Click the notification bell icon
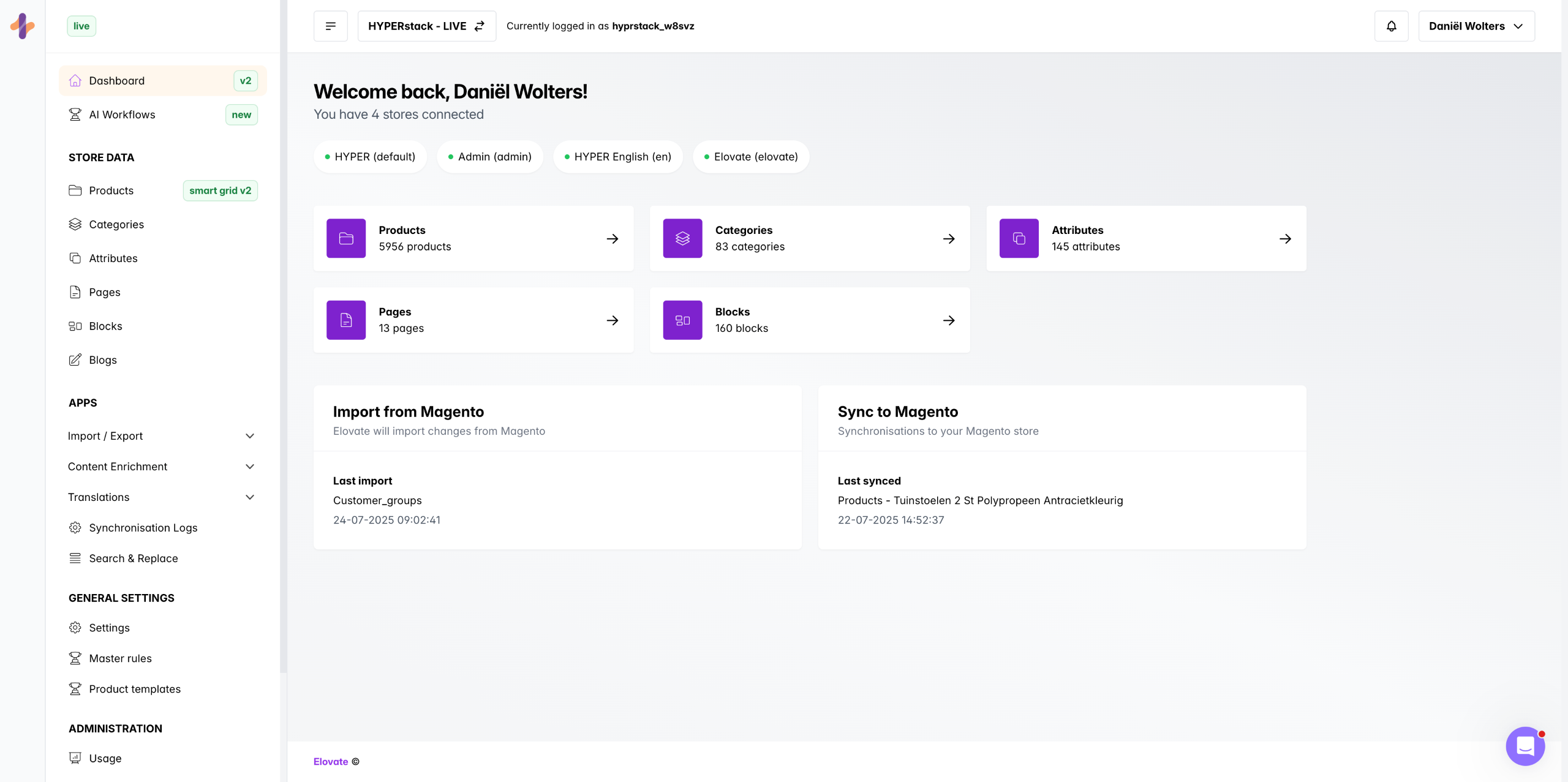 point(1391,26)
